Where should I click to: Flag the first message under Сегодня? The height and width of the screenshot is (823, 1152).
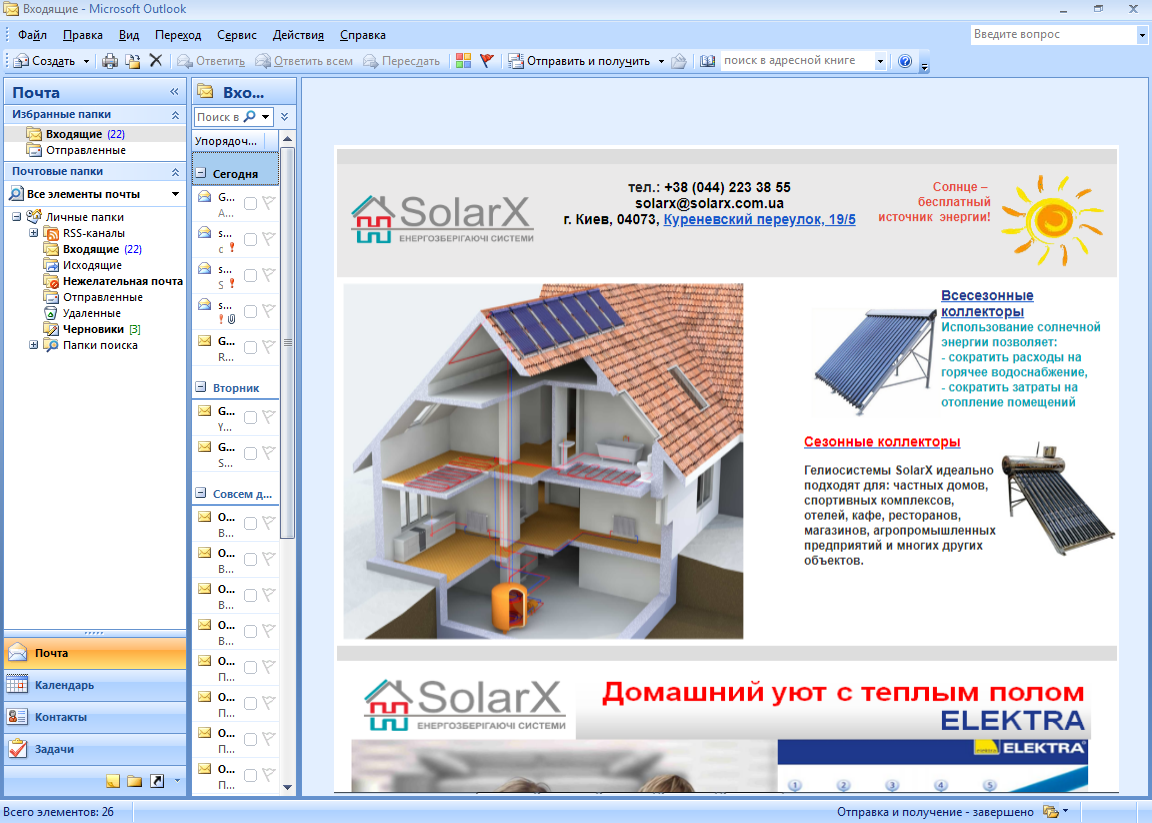(268, 203)
